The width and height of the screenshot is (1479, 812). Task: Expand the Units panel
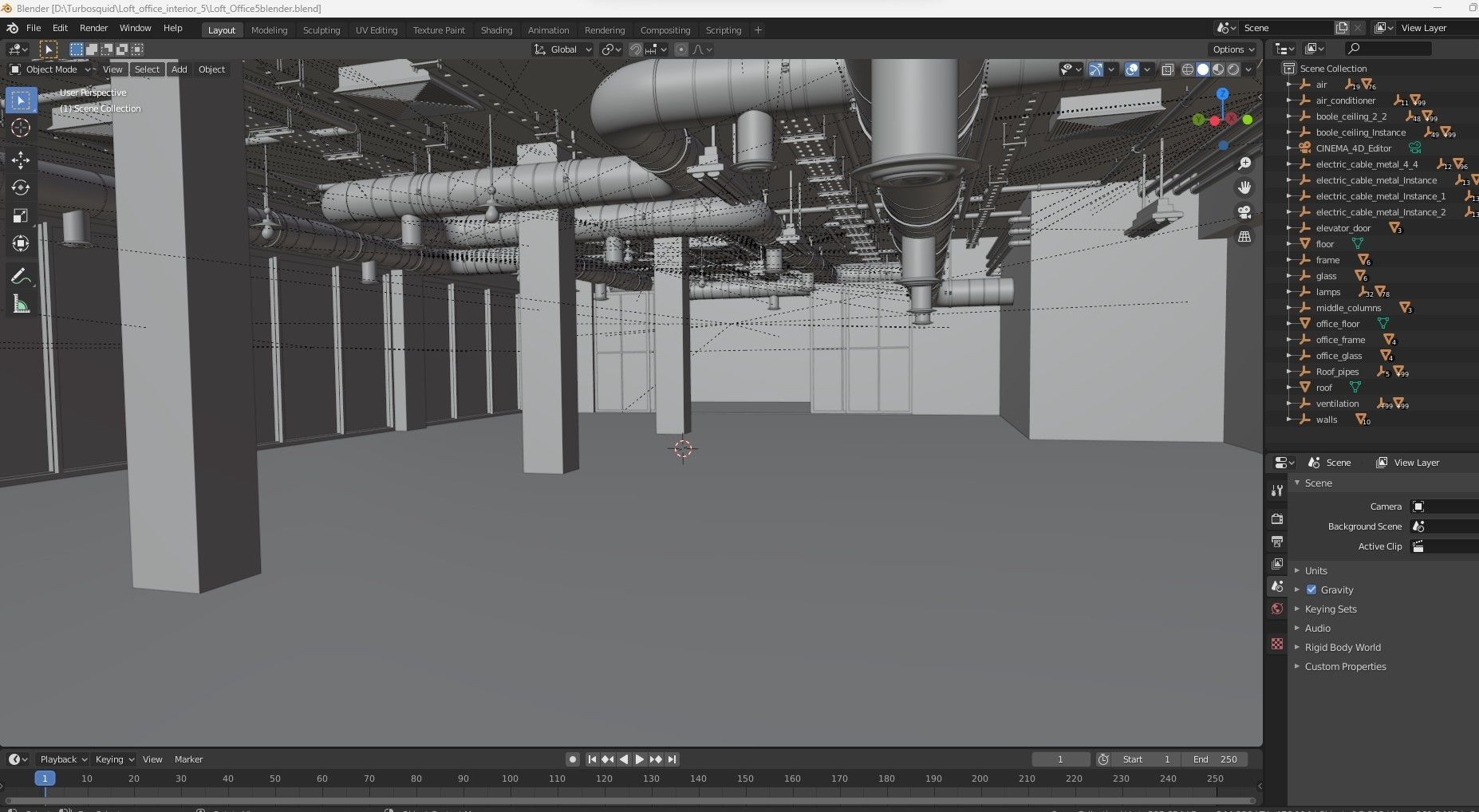tap(1316, 571)
